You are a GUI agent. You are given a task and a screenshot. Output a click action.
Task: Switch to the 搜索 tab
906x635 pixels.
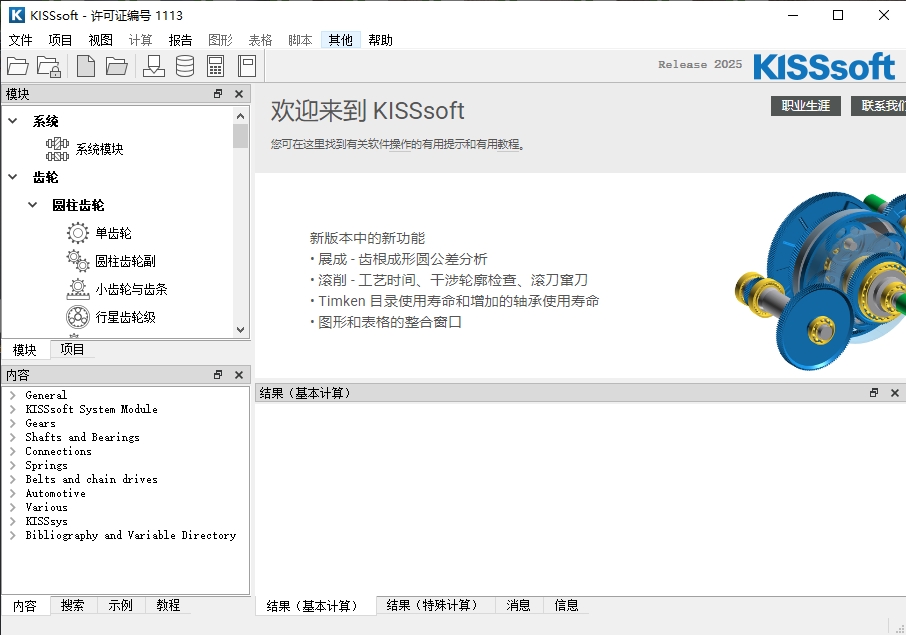coord(73,605)
